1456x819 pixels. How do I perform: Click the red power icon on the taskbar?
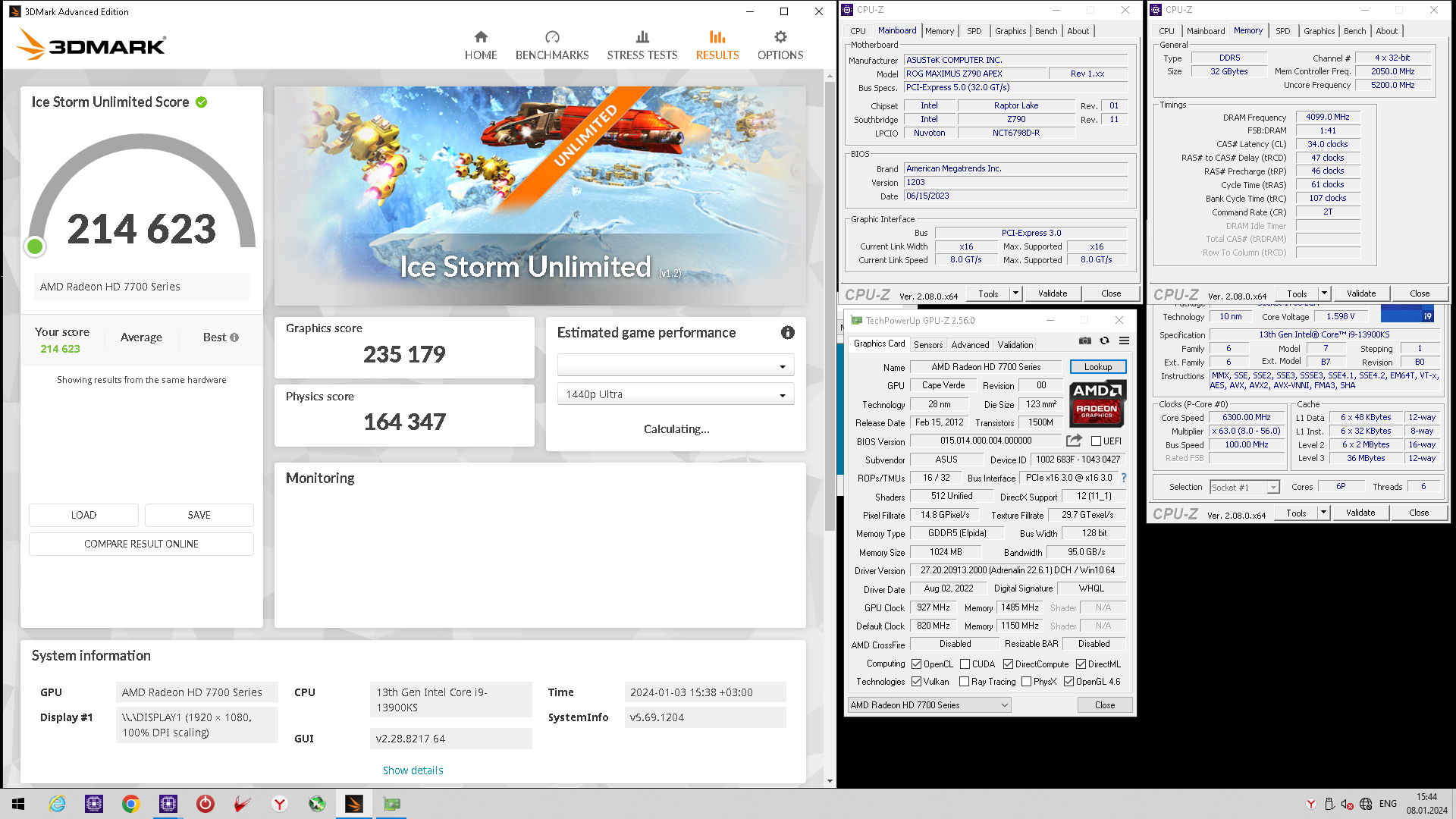(x=206, y=804)
